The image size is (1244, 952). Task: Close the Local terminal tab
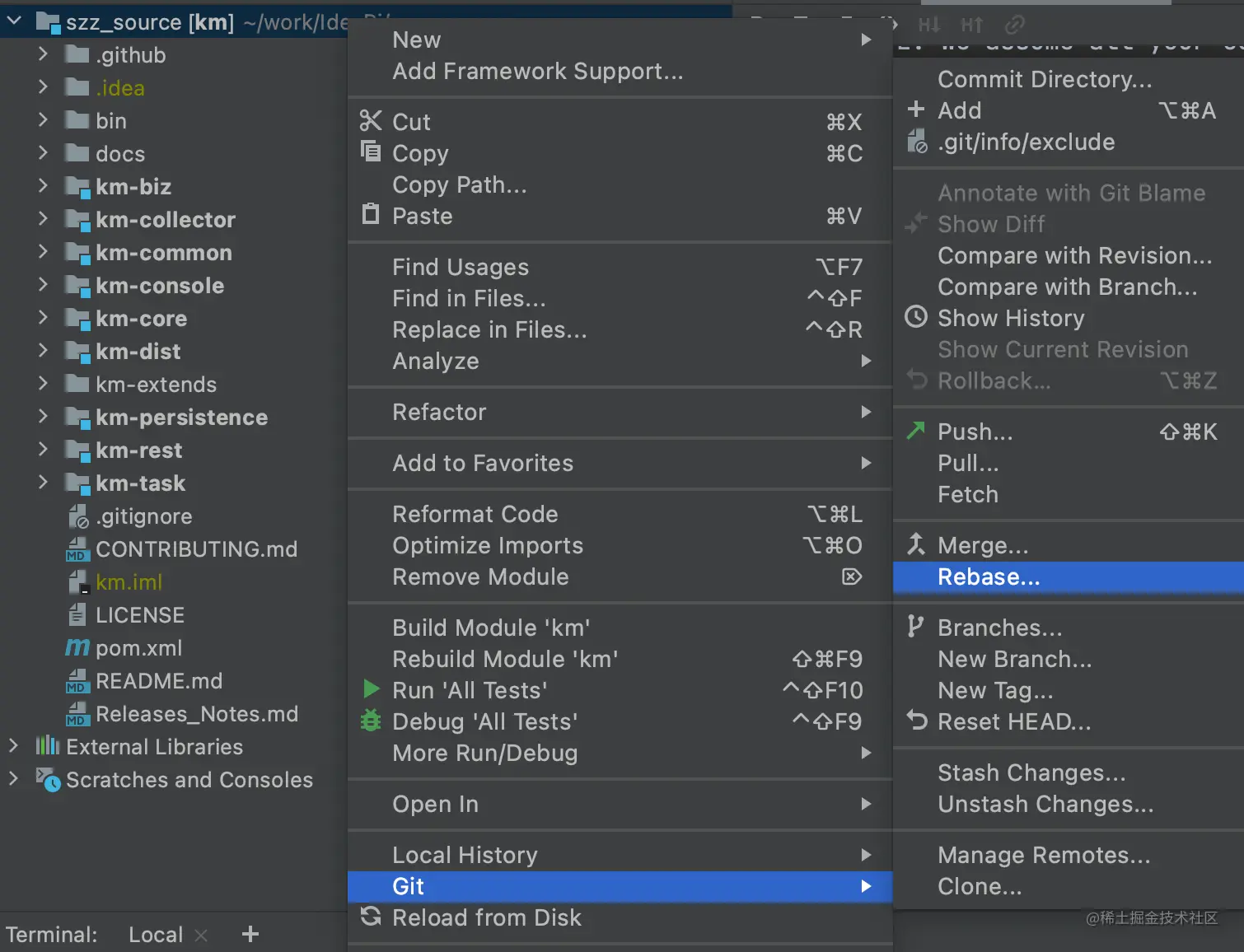201,935
